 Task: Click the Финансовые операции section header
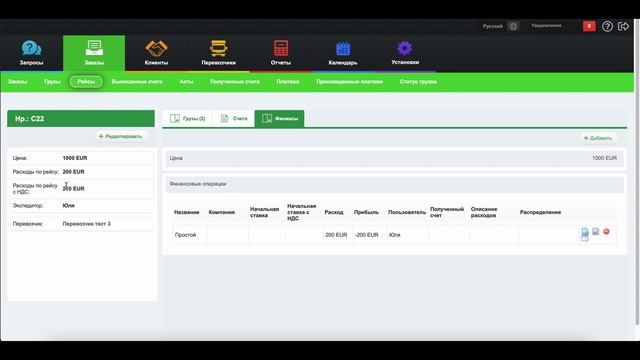(x=395, y=184)
